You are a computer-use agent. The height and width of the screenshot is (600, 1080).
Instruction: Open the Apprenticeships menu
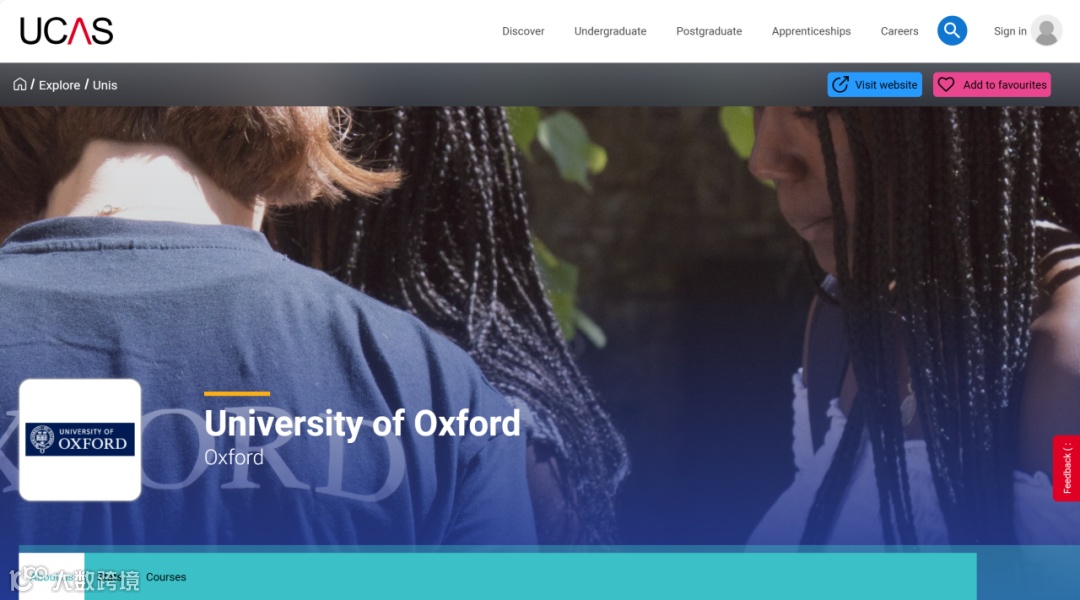tap(811, 31)
